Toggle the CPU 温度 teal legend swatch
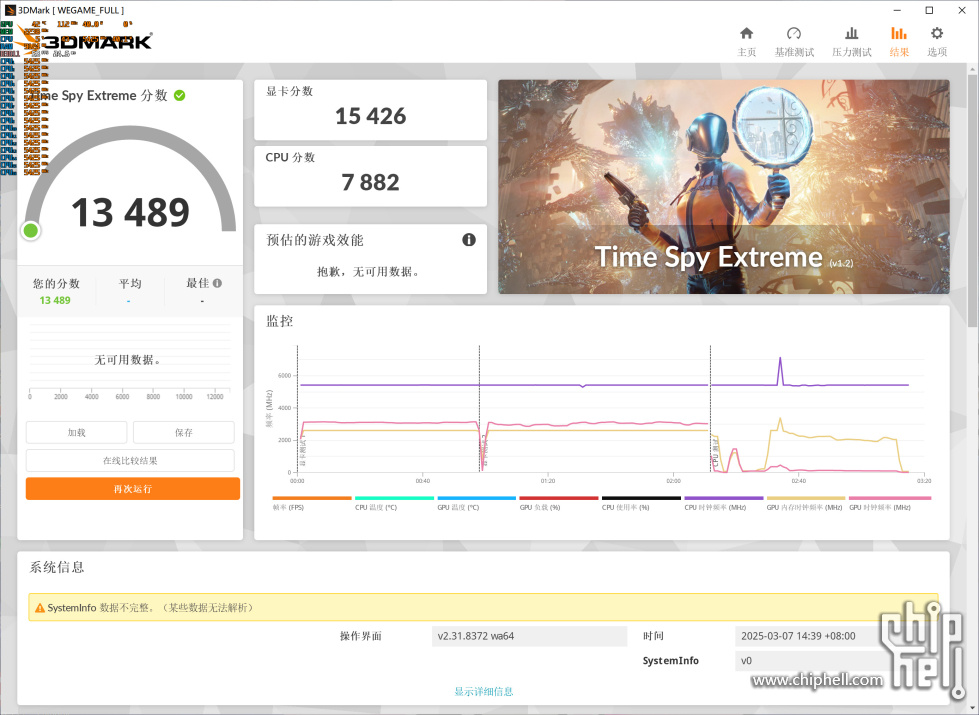 (x=394, y=498)
